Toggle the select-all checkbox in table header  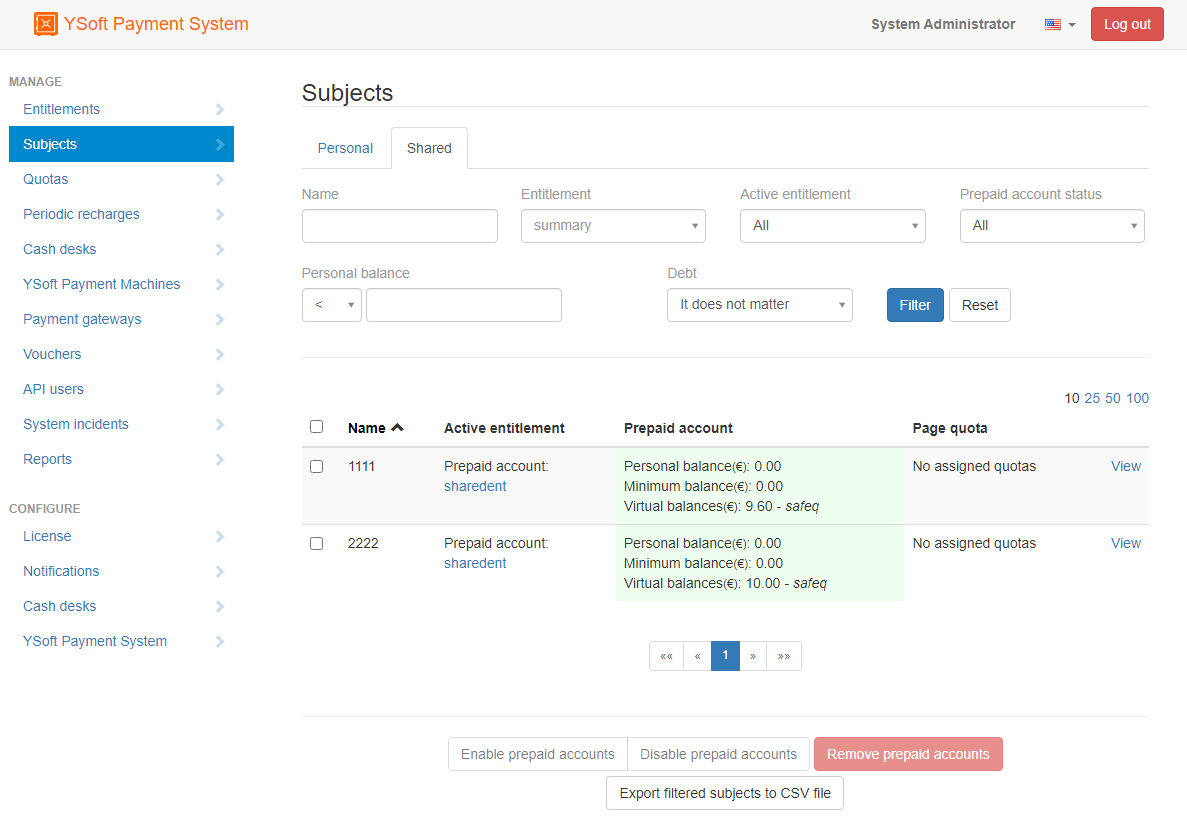tap(317, 427)
